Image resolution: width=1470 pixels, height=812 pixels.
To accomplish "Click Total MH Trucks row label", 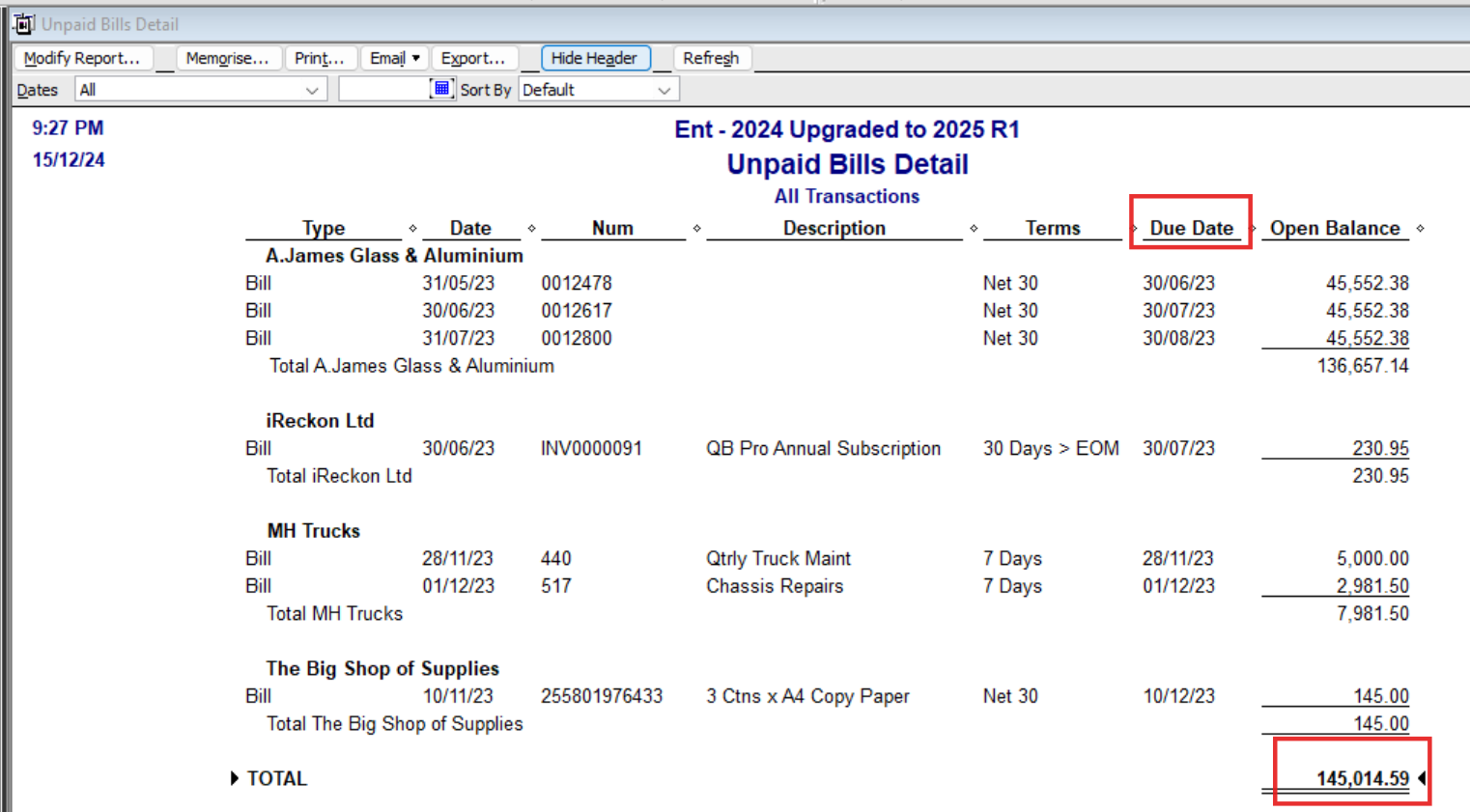I will [x=334, y=613].
